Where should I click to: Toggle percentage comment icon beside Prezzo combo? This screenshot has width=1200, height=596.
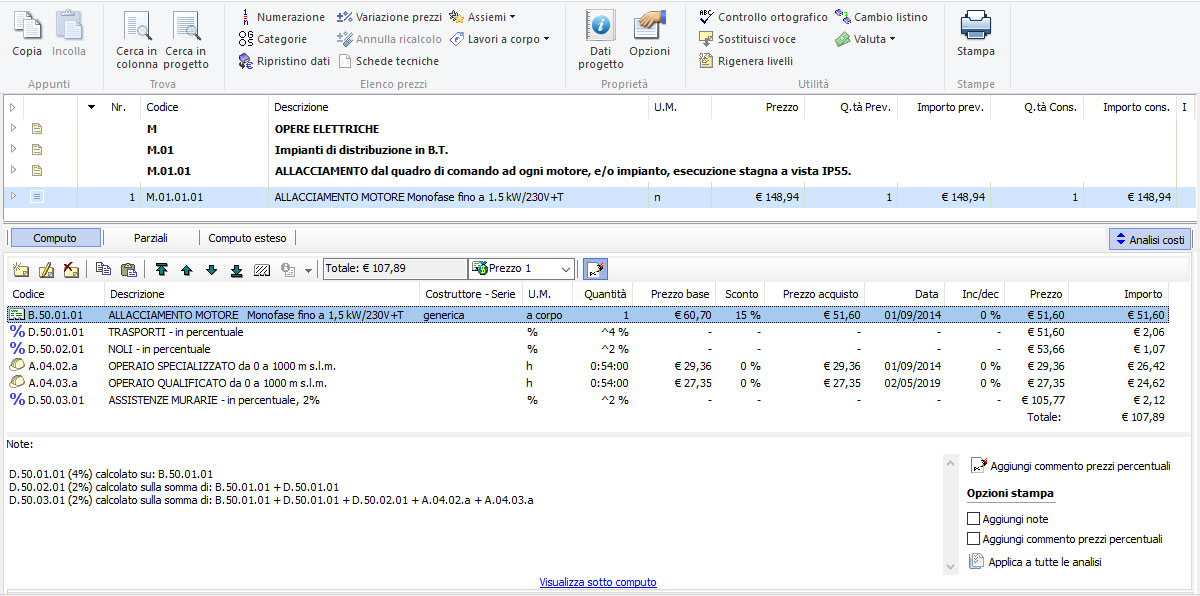click(596, 269)
